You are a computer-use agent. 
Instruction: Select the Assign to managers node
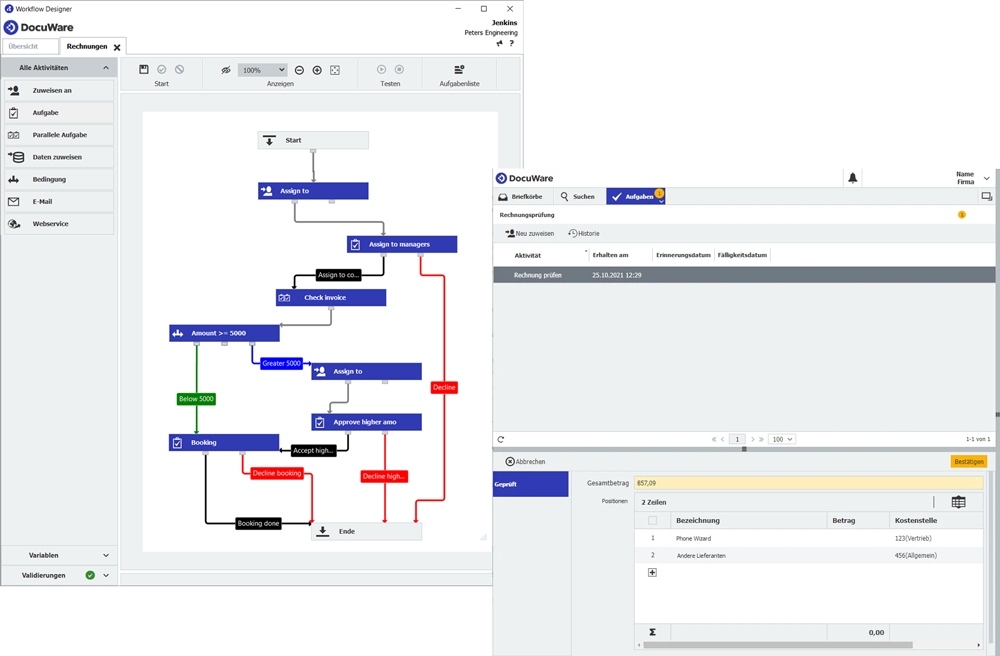(x=402, y=244)
